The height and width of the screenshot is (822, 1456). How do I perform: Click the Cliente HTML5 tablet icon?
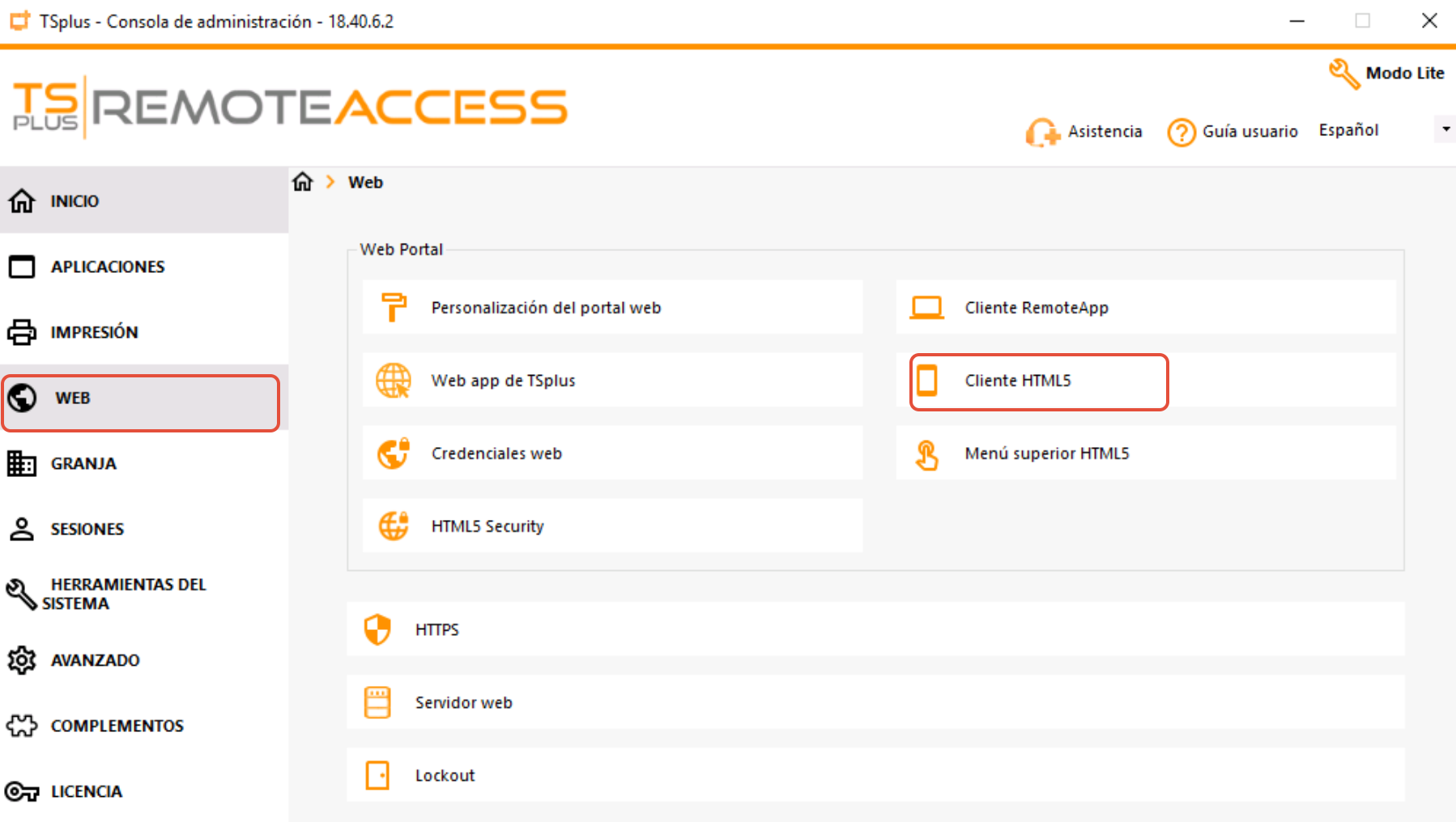tap(927, 380)
